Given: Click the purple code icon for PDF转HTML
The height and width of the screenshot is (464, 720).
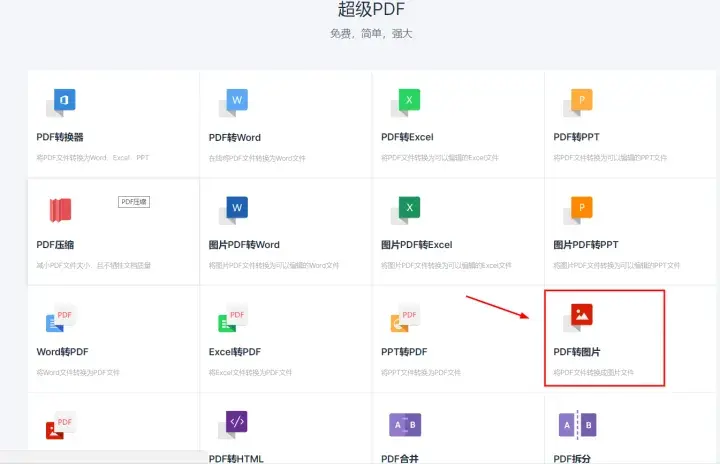Looking at the screenshot, I should coord(233,425).
